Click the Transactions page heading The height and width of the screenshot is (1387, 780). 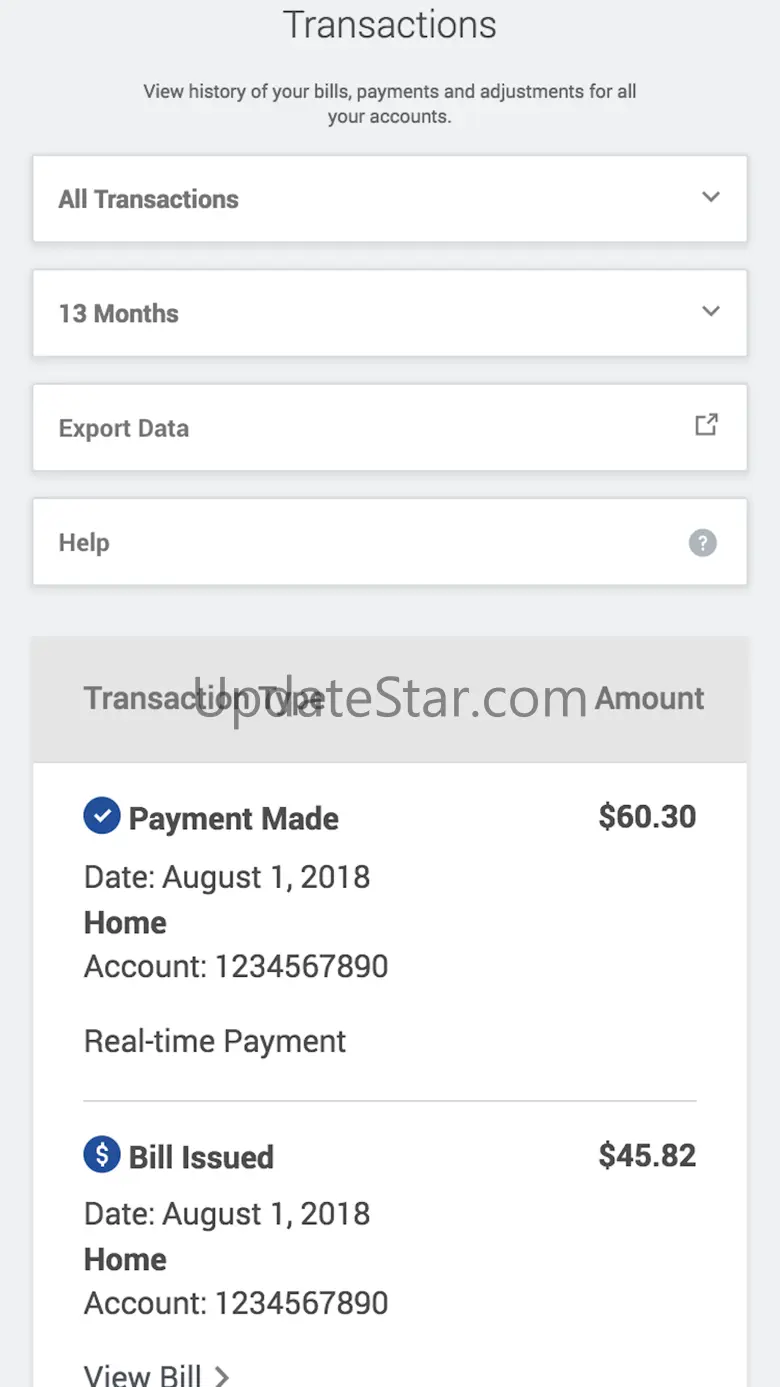coord(390,25)
